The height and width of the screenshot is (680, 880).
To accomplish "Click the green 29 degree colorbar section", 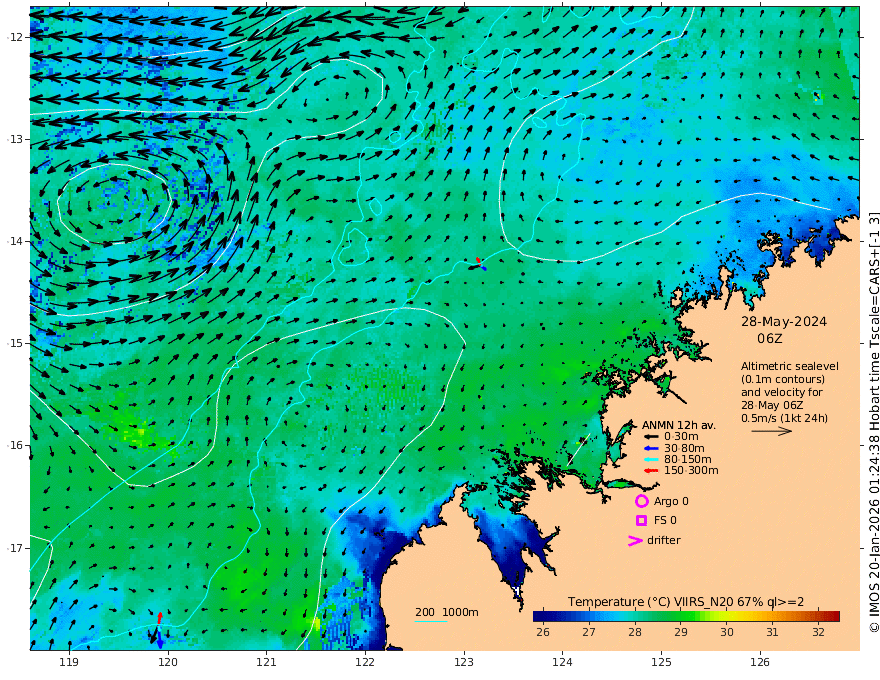I will point(681,617).
